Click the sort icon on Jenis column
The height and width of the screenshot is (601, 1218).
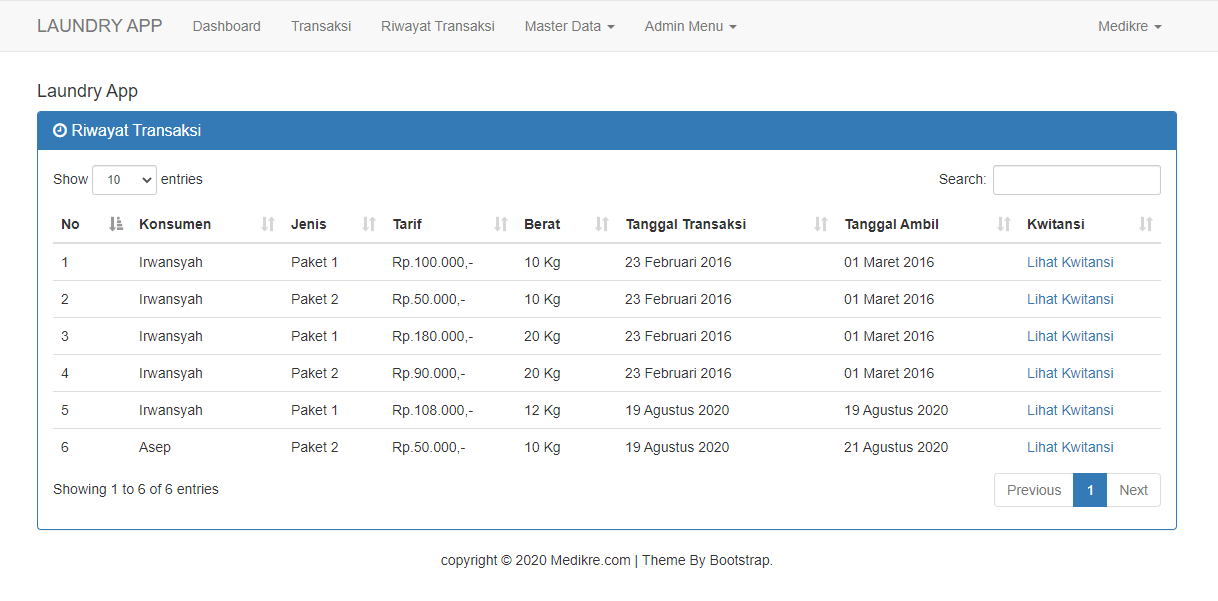(x=367, y=224)
